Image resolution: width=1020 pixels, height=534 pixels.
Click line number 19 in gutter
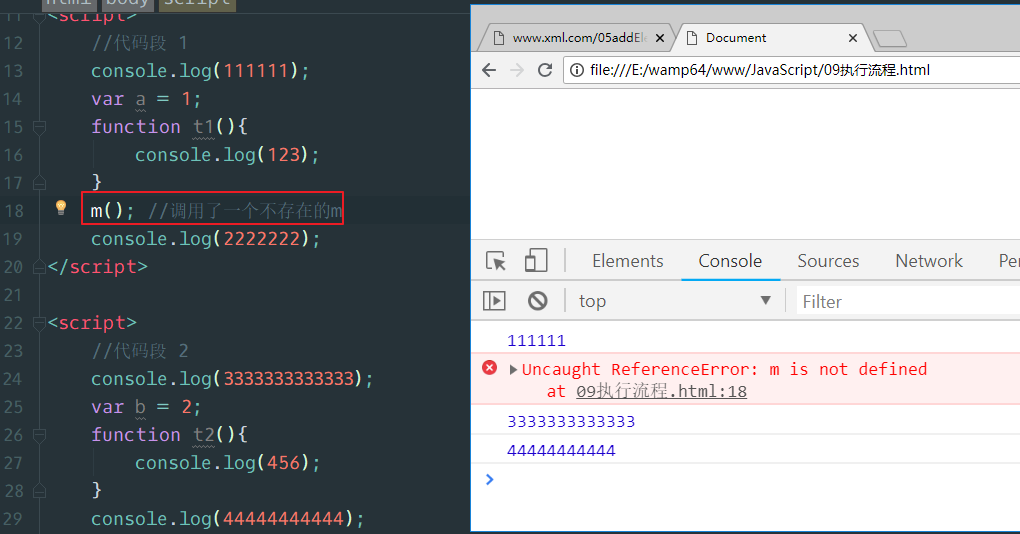click(13, 239)
